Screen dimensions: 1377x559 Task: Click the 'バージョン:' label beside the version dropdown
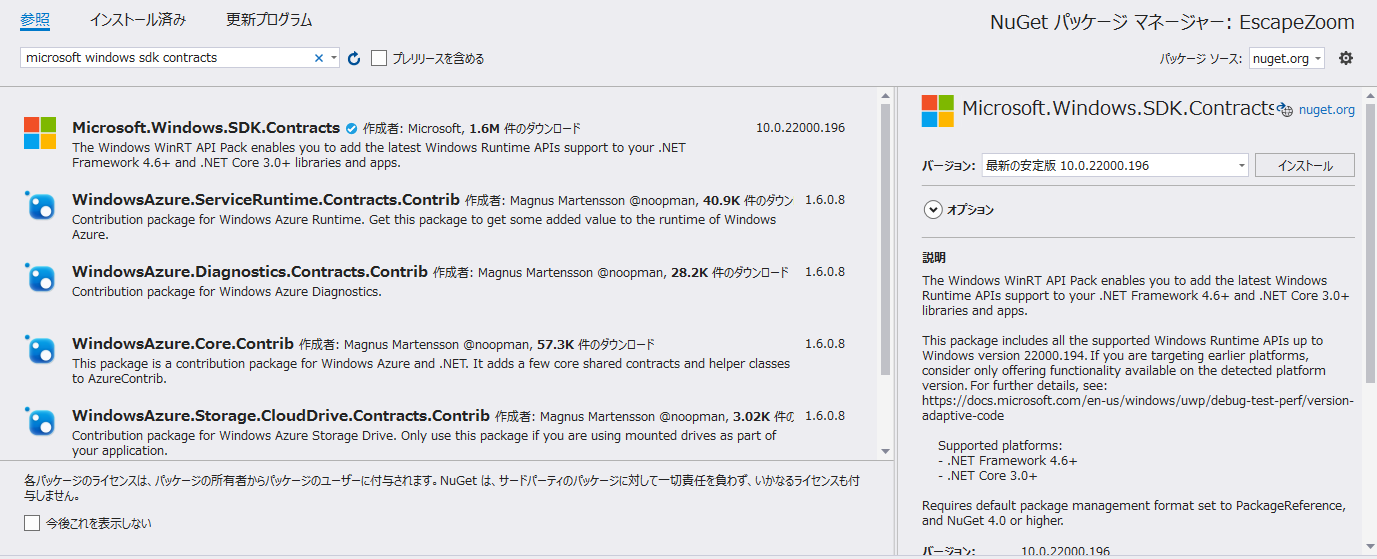click(948, 166)
